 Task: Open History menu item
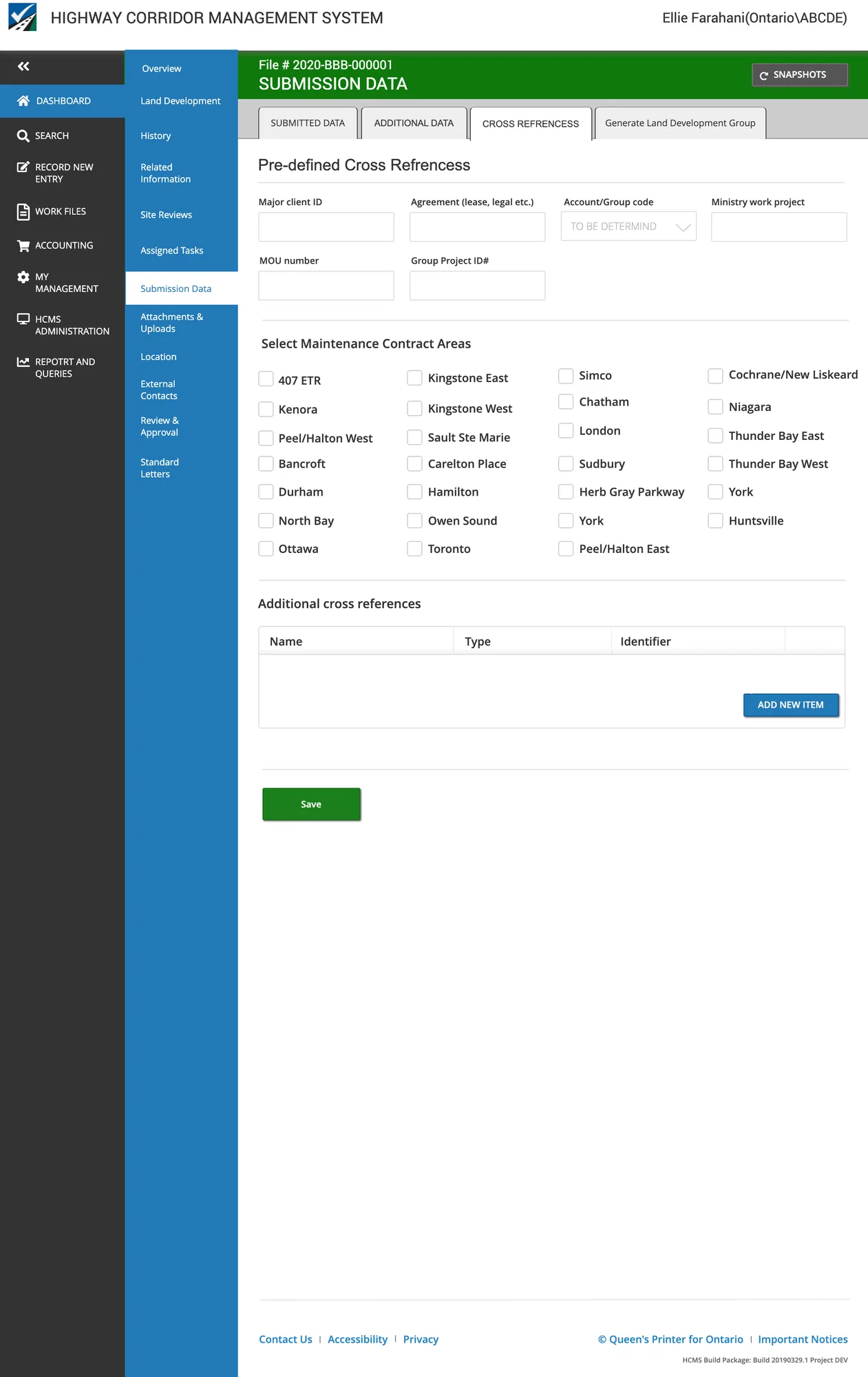click(x=156, y=136)
